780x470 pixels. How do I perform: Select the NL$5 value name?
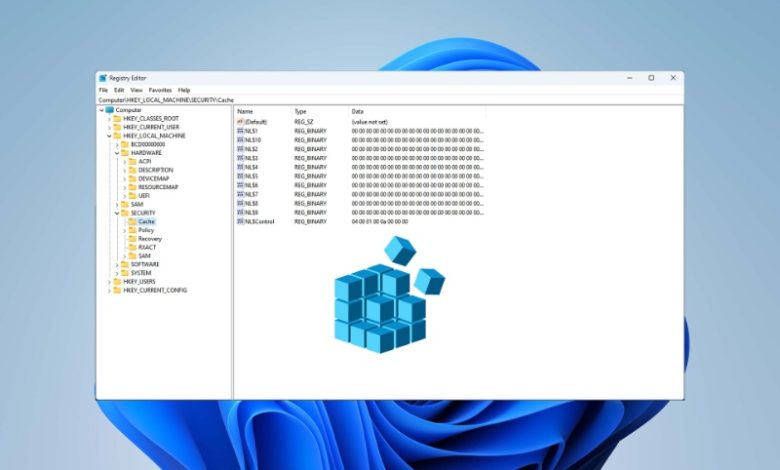click(251, 176)
